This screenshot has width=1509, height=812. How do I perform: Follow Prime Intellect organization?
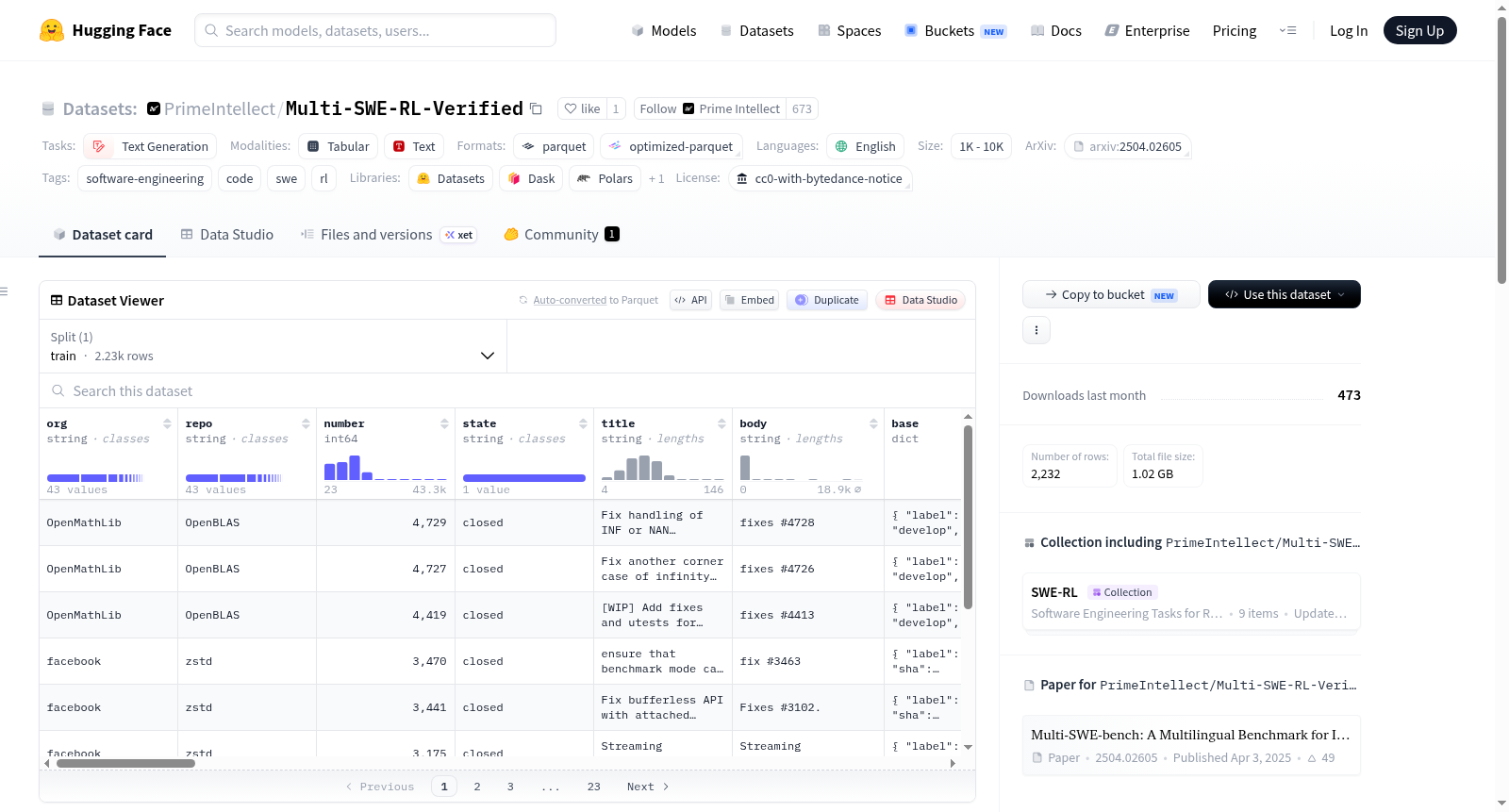point(710,108)
